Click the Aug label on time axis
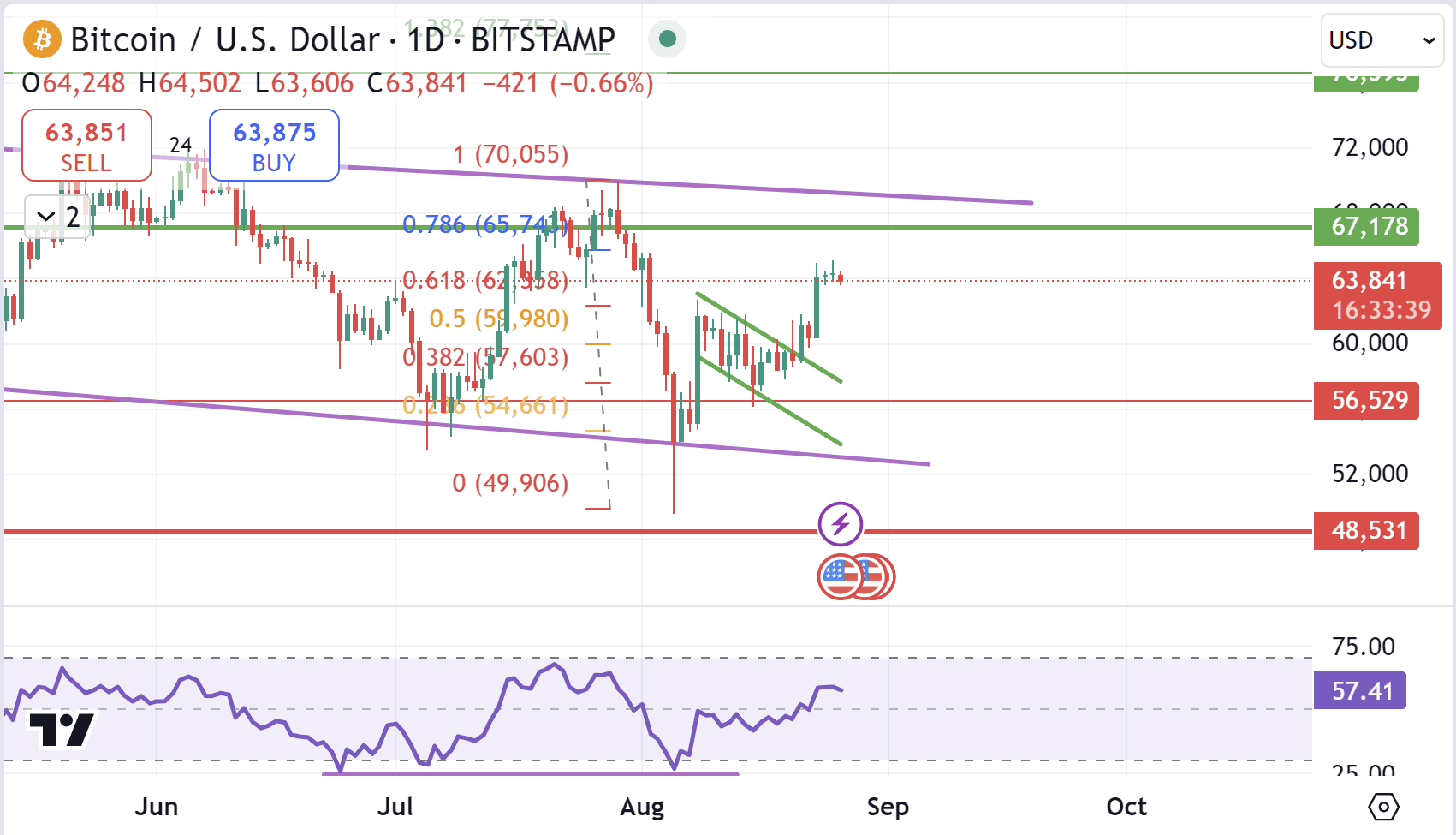This screenshot has width=1456, height=835. click(x=642, y=807)
